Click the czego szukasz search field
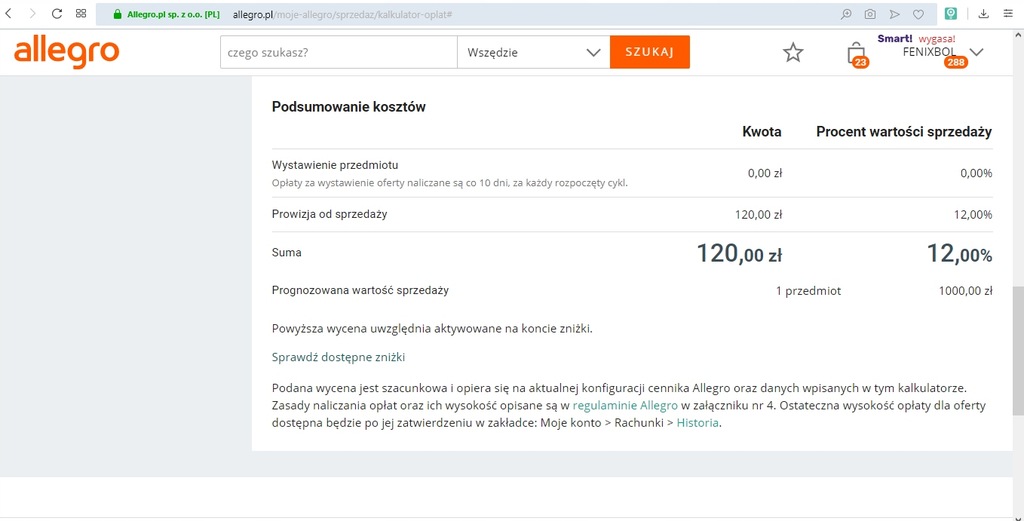The image size is (1024, 521). click(x=338, y=53)
